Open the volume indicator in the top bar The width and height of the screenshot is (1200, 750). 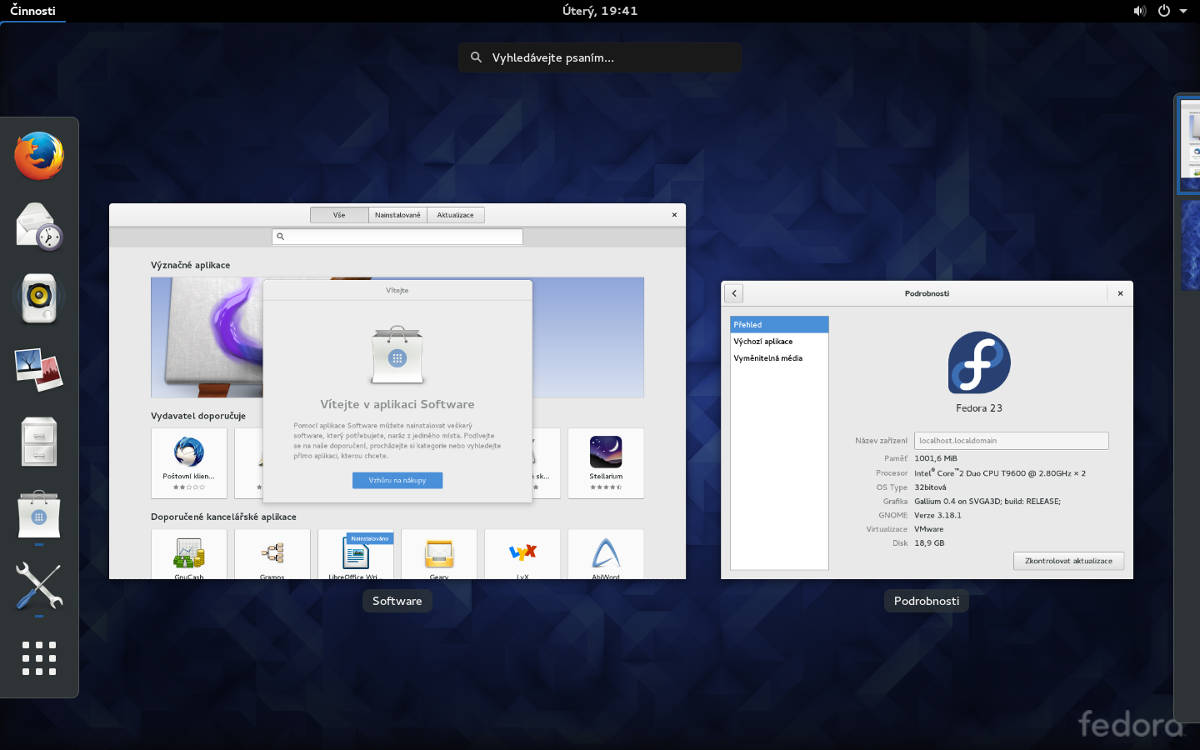(1140, 11)
